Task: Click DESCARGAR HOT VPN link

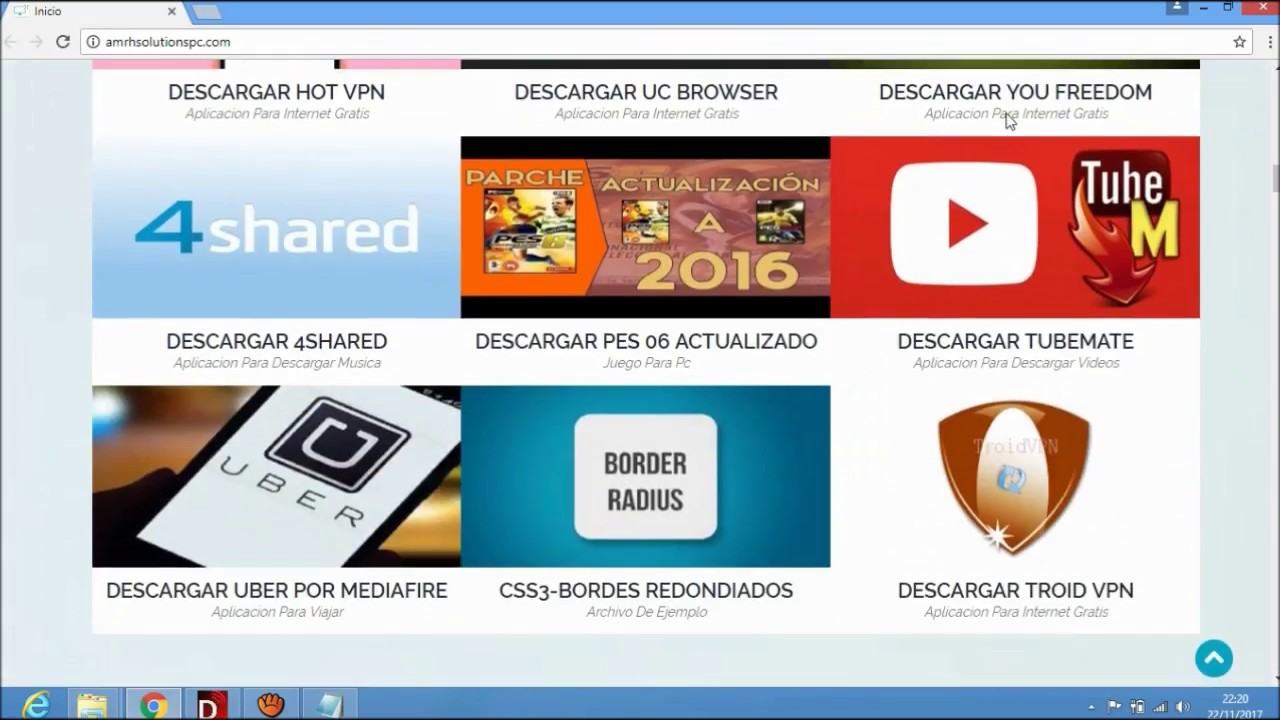Action: 276,92
